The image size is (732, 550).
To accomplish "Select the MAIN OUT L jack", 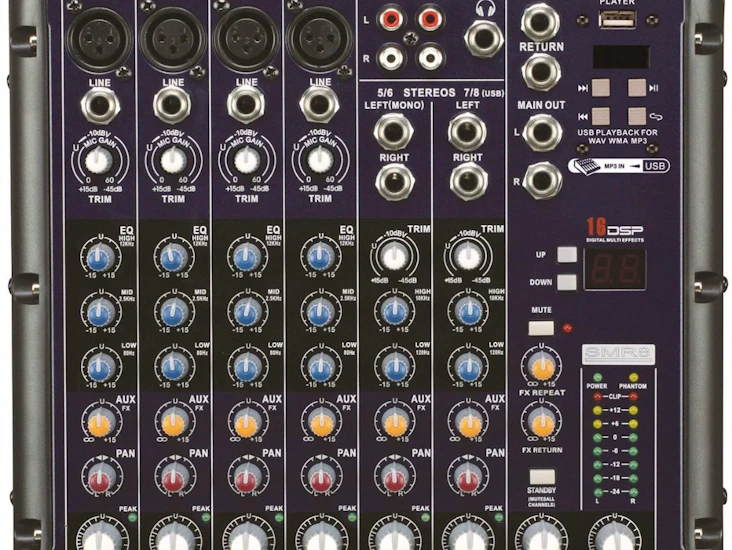I will (x=542, y=133).
